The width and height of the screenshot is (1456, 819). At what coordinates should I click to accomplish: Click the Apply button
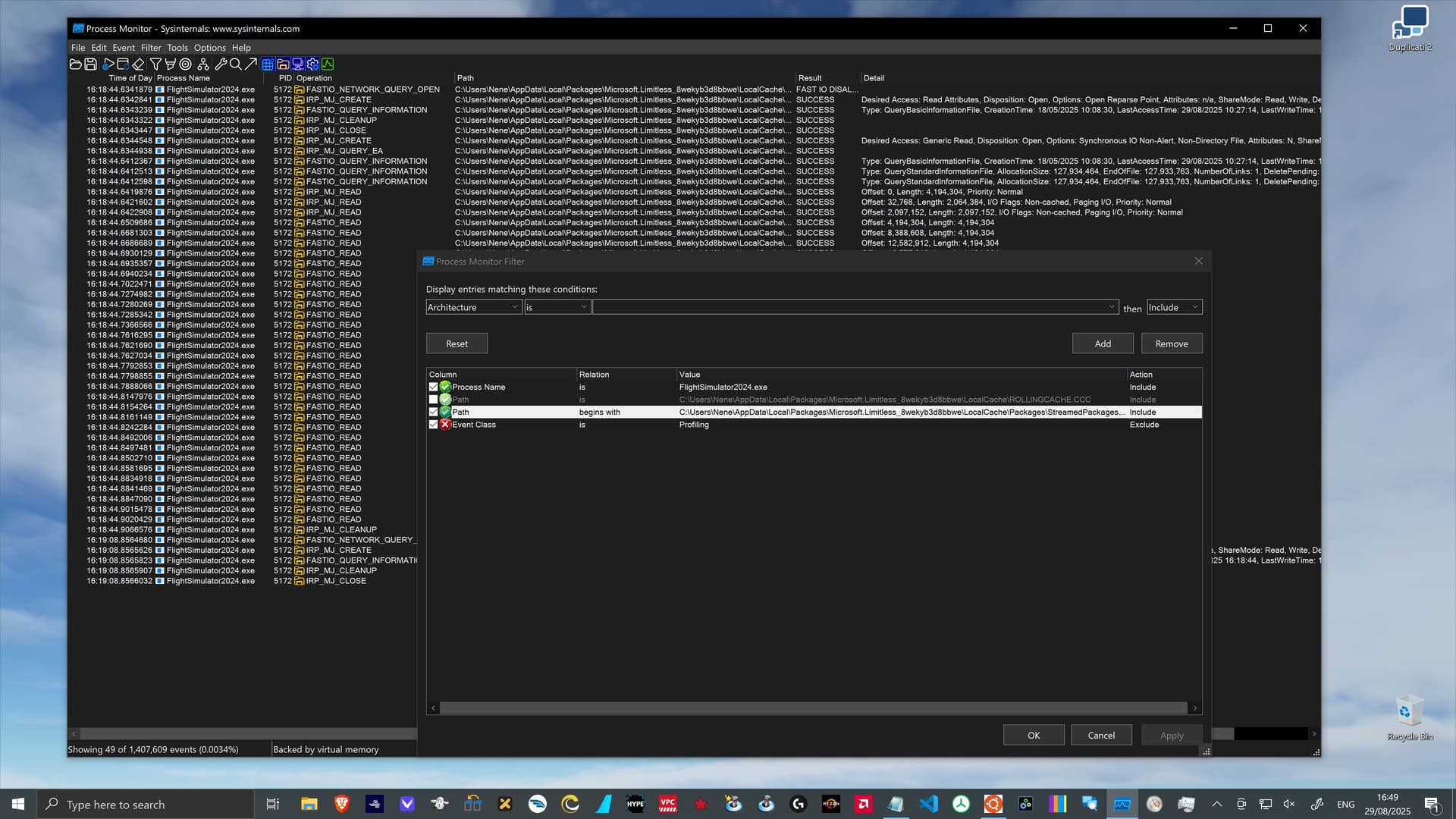pyautogui.click(x=1172, y=735)
